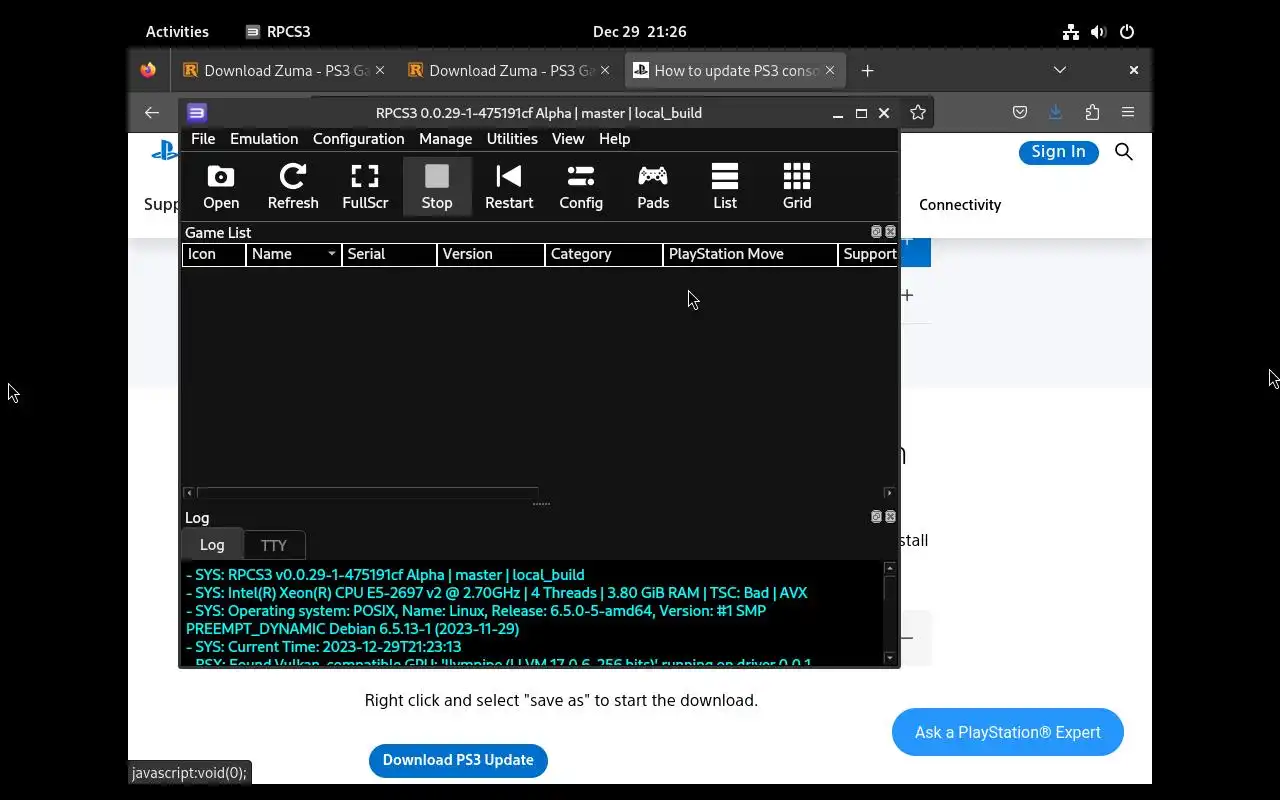The height and width of the screenshot is (800, 1280).
Task: Open the Connectivity link on PlayStation page
Action: click(960, 205)
